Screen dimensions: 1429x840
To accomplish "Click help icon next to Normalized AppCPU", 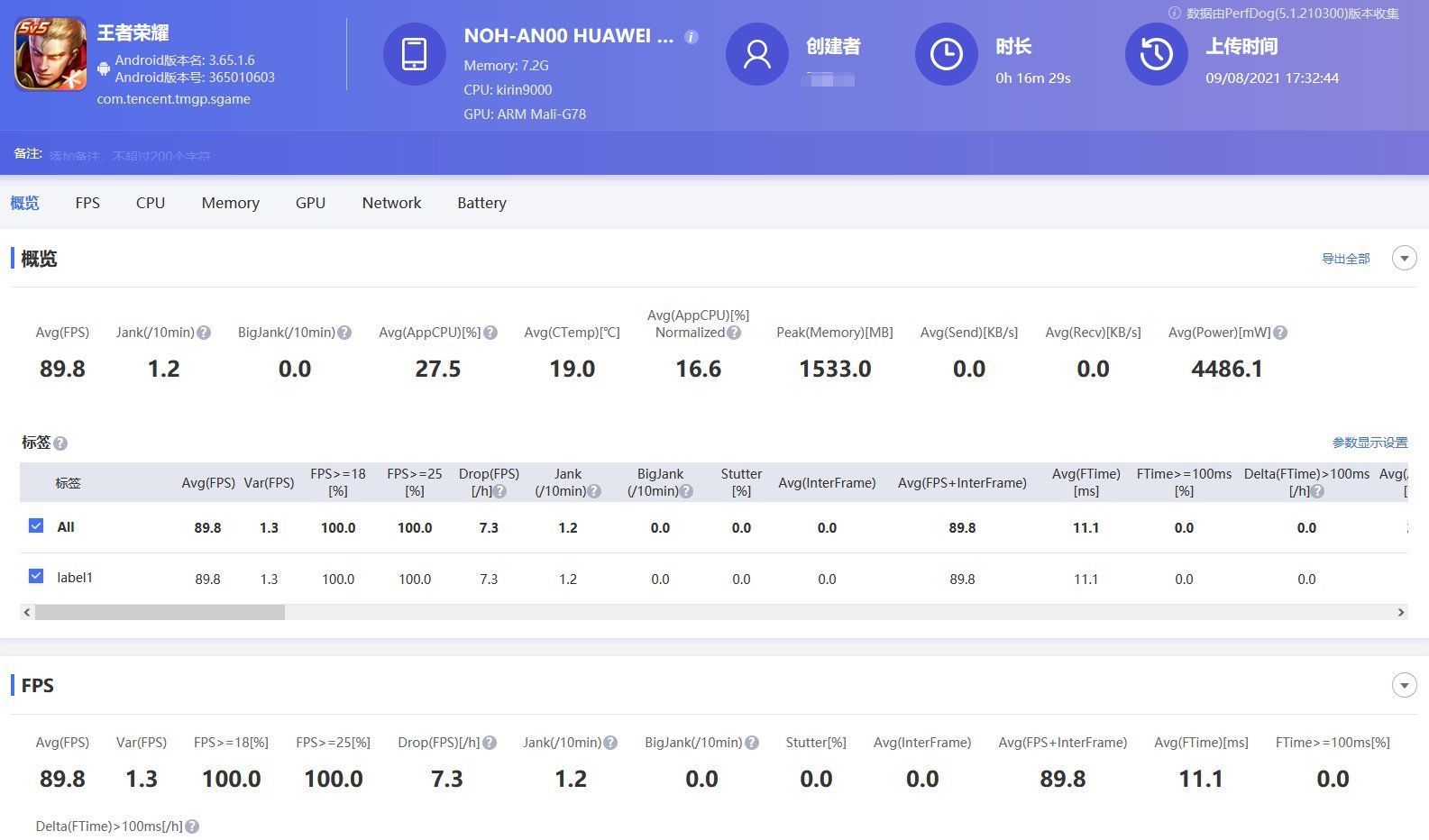I will point(734,333).
